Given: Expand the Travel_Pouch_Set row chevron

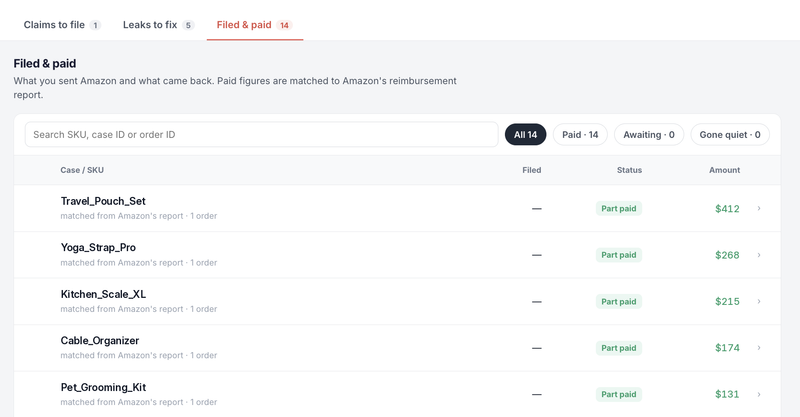Looking at the screenshot, I should (759, 208).
